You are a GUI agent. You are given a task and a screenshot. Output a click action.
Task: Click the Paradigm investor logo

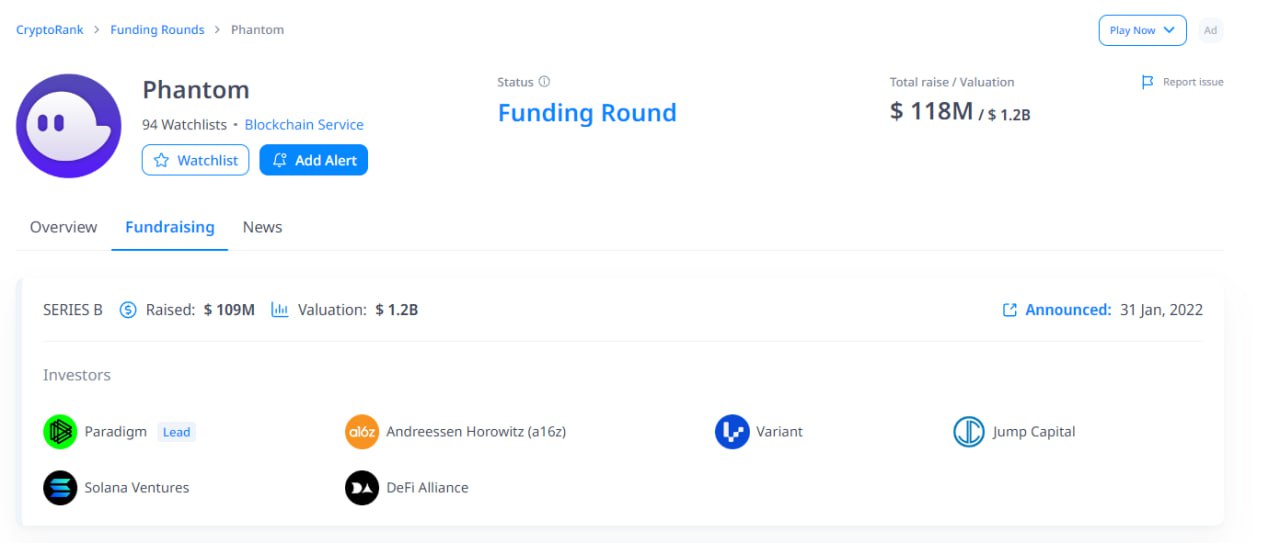[60, 432]
